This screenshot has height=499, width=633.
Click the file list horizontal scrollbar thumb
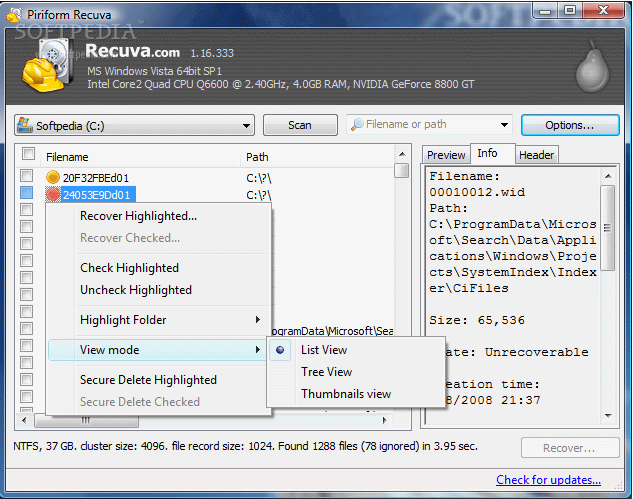point(86,421)
